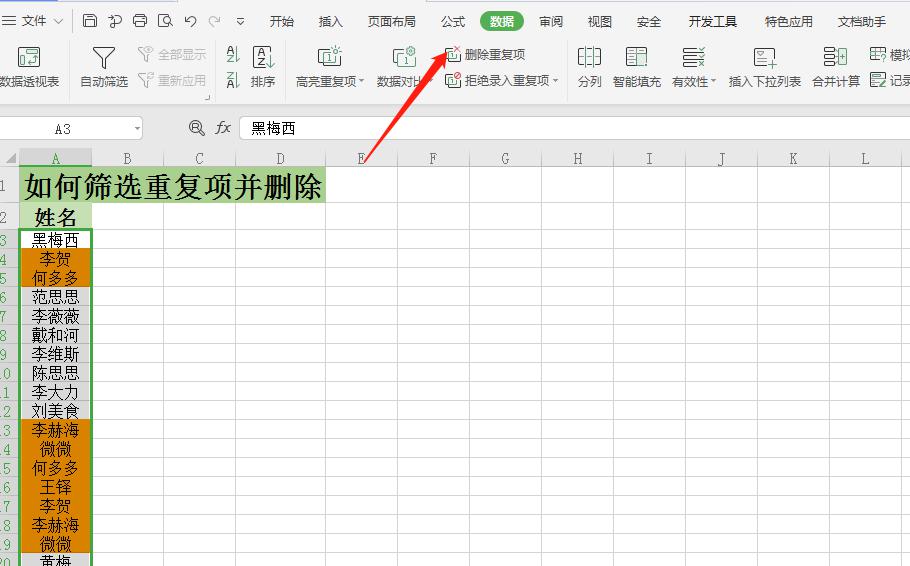This screenshot has width=910, height=566.
Task: Click the fx insert function icon
Action: tap(223, 128)
